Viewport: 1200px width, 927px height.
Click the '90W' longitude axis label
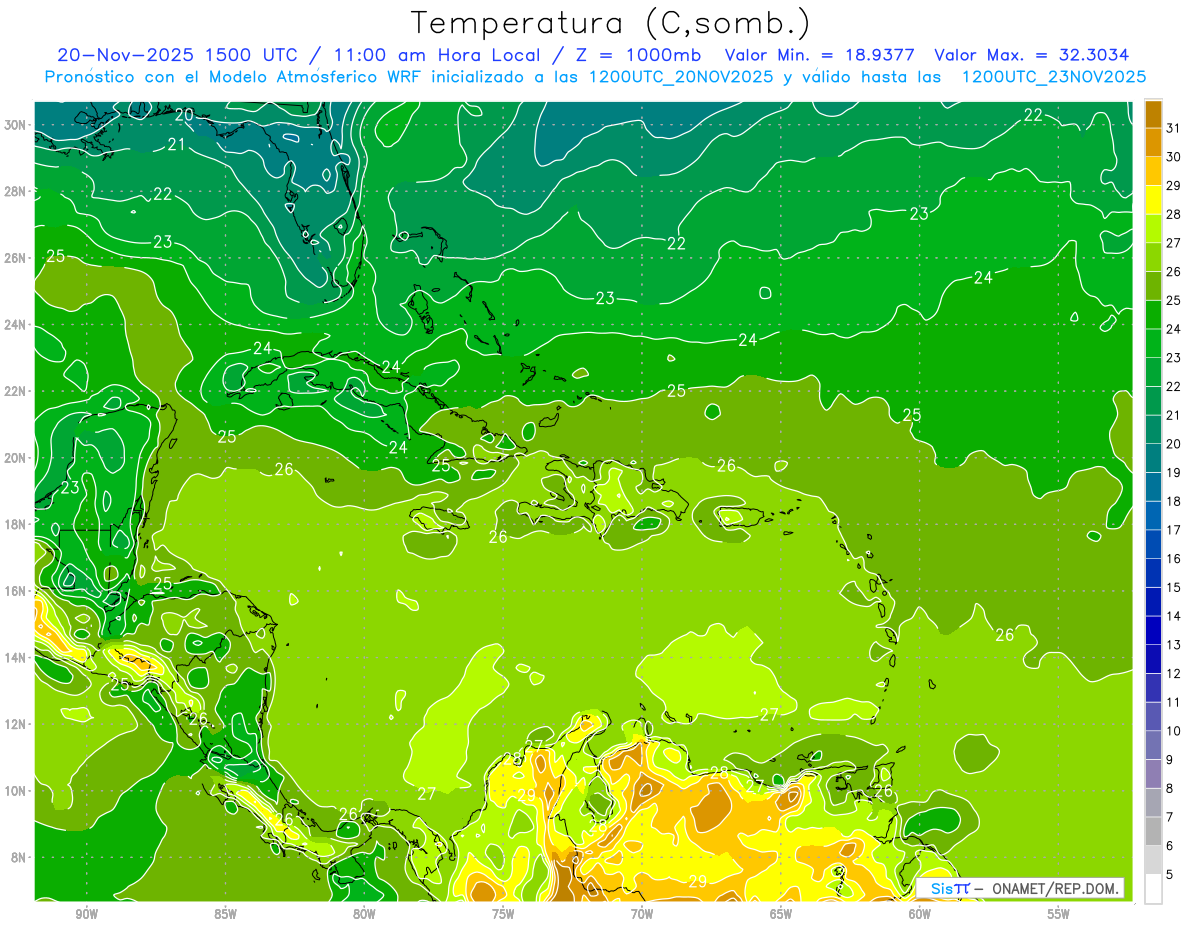click(87, 914)
